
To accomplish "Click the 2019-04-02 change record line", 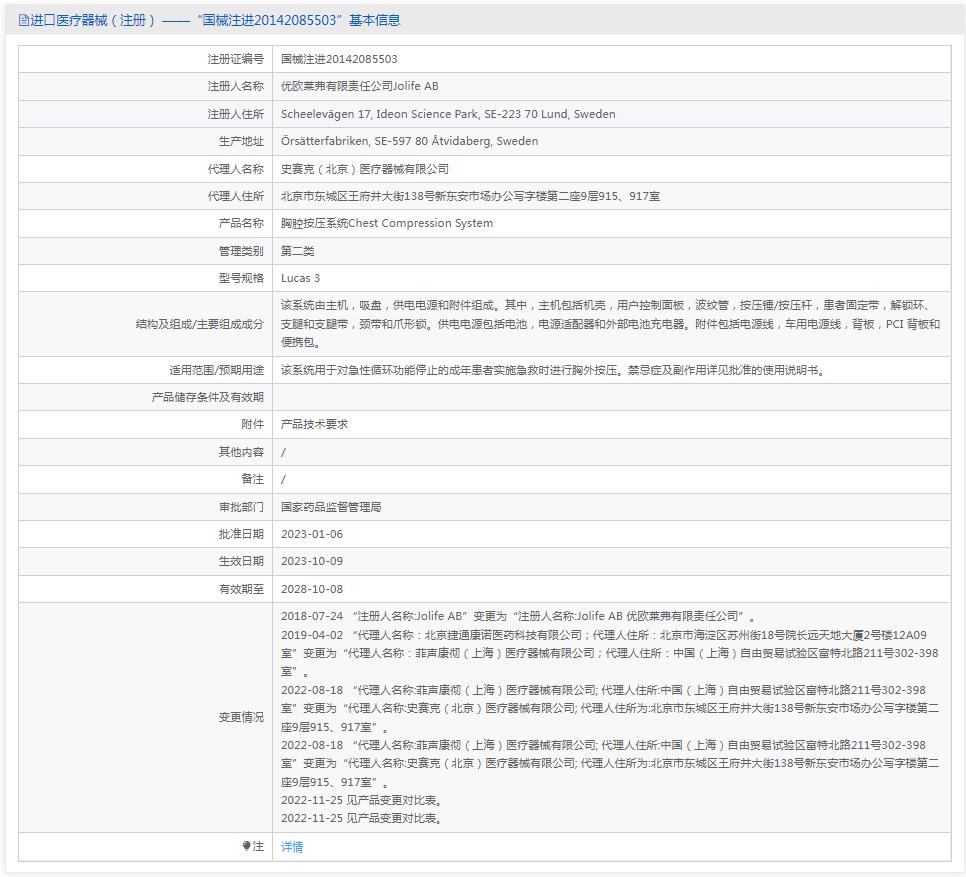I will 610,653.
